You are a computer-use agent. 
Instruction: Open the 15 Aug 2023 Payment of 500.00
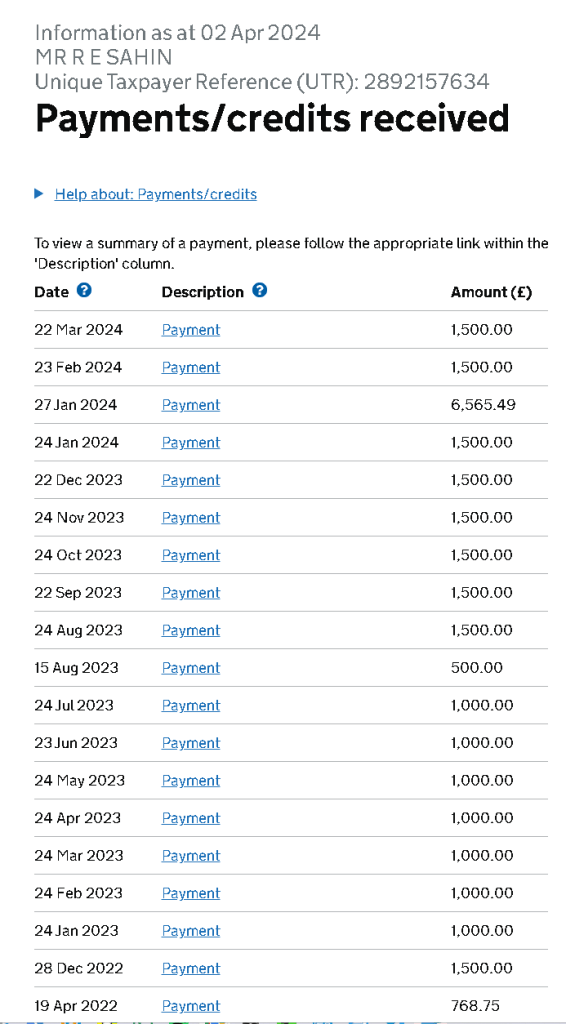click(x=191, y=668)
